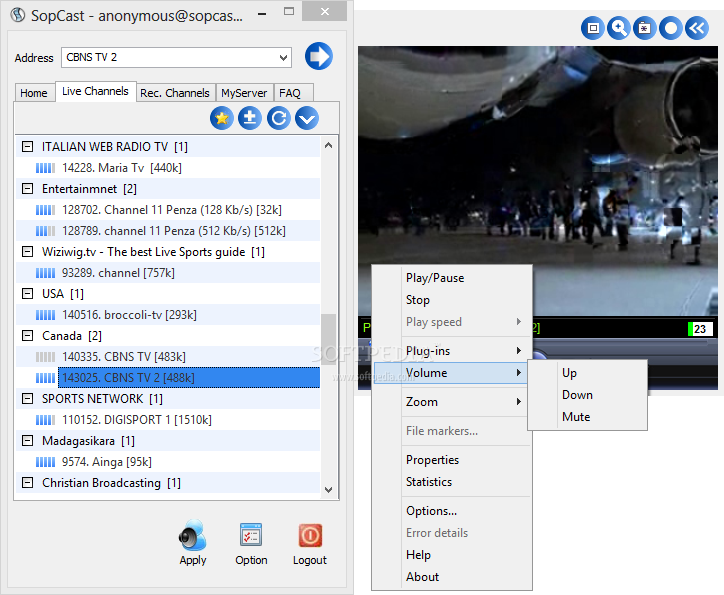Click scroll down arrow of channel list
This screenshot has height=595, width=724.
tap(328, 490)
